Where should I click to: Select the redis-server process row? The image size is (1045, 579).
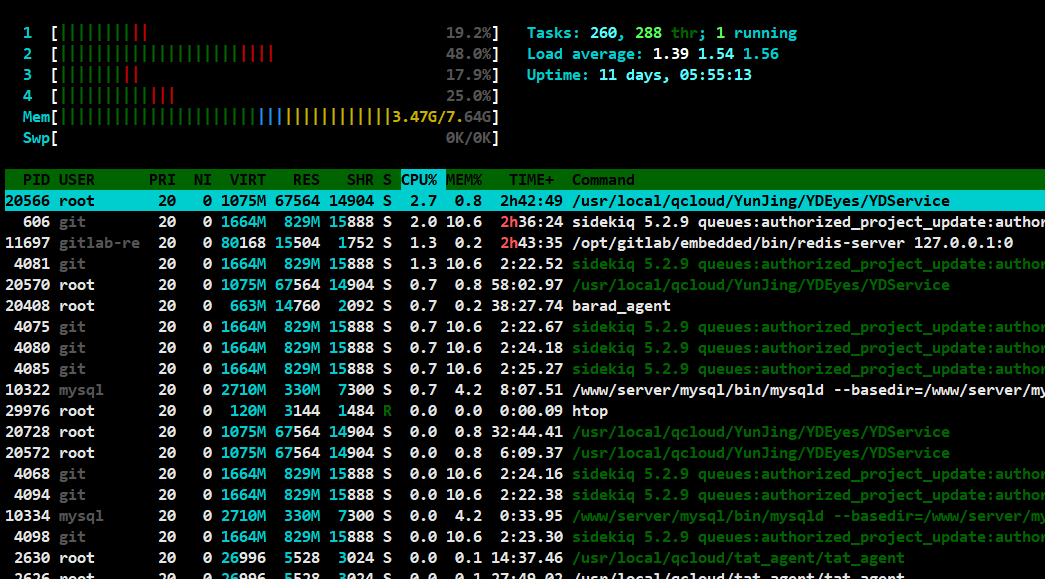pos(400,242)
